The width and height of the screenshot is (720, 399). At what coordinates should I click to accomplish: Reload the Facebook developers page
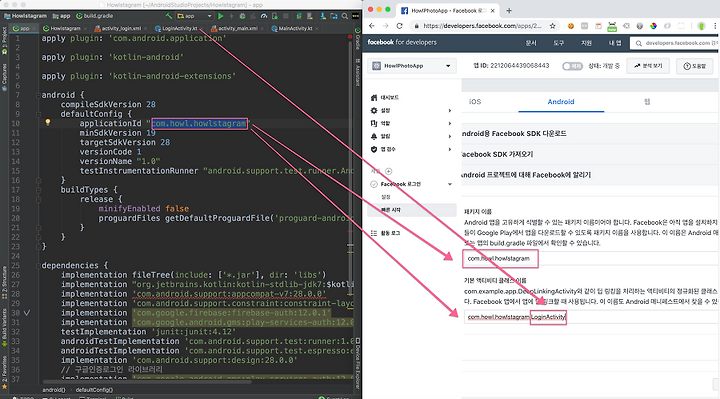click(x=399, y=26)
